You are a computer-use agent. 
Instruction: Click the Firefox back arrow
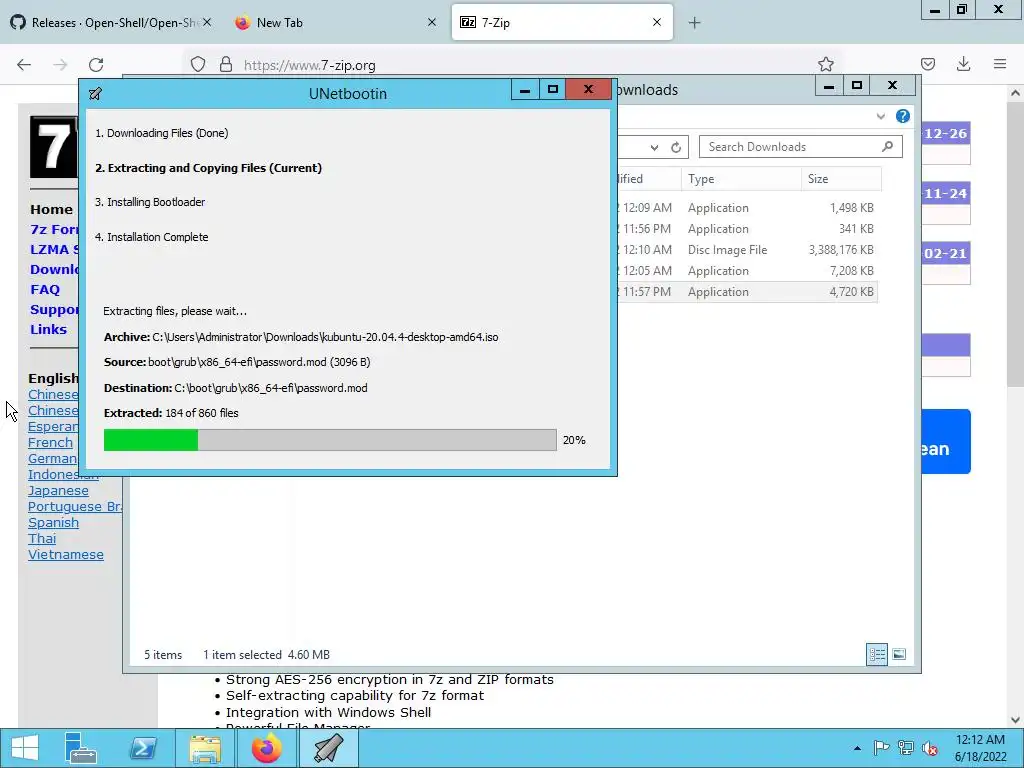click(x=24, y=65)
